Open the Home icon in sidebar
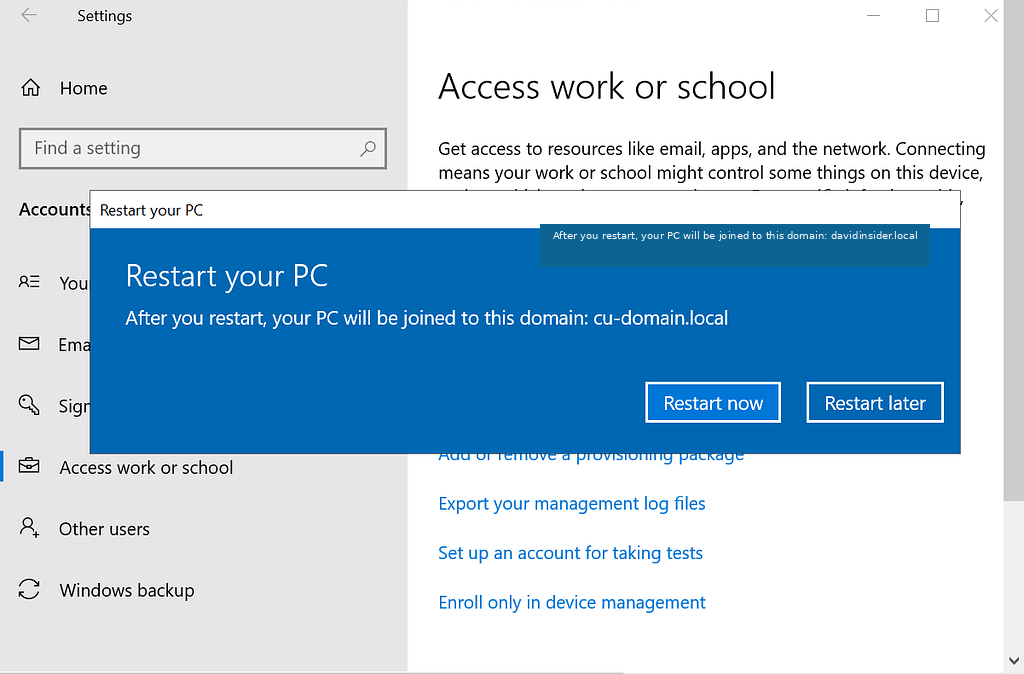Viewport: 1024px width, 674px height. [x=31, y=88]
